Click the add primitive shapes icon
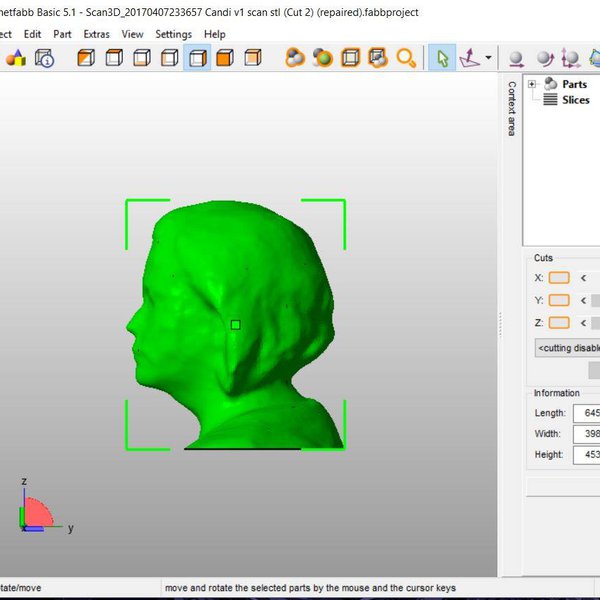Screen dimensions: 600x600 [x=16, y=58]
